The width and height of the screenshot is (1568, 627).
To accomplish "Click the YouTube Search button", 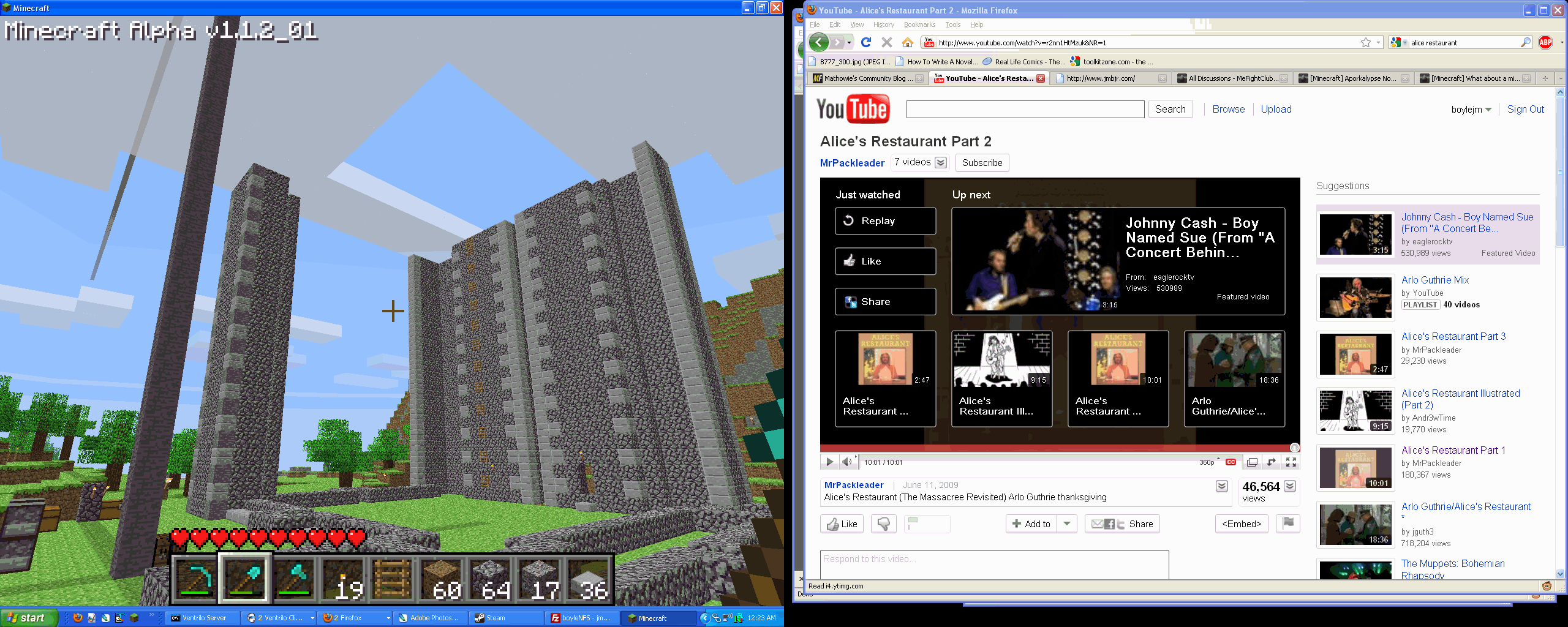I will (1170, 109).
